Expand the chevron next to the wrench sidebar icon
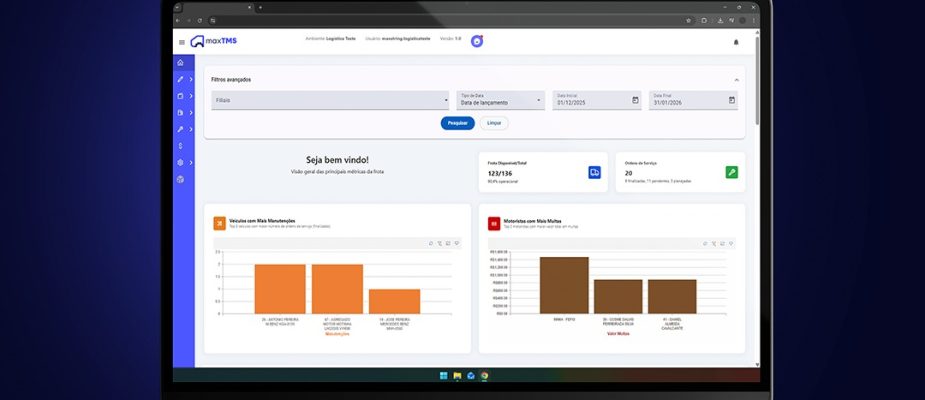The width and height of the screenshot is (925, 400). click(191, 129)
